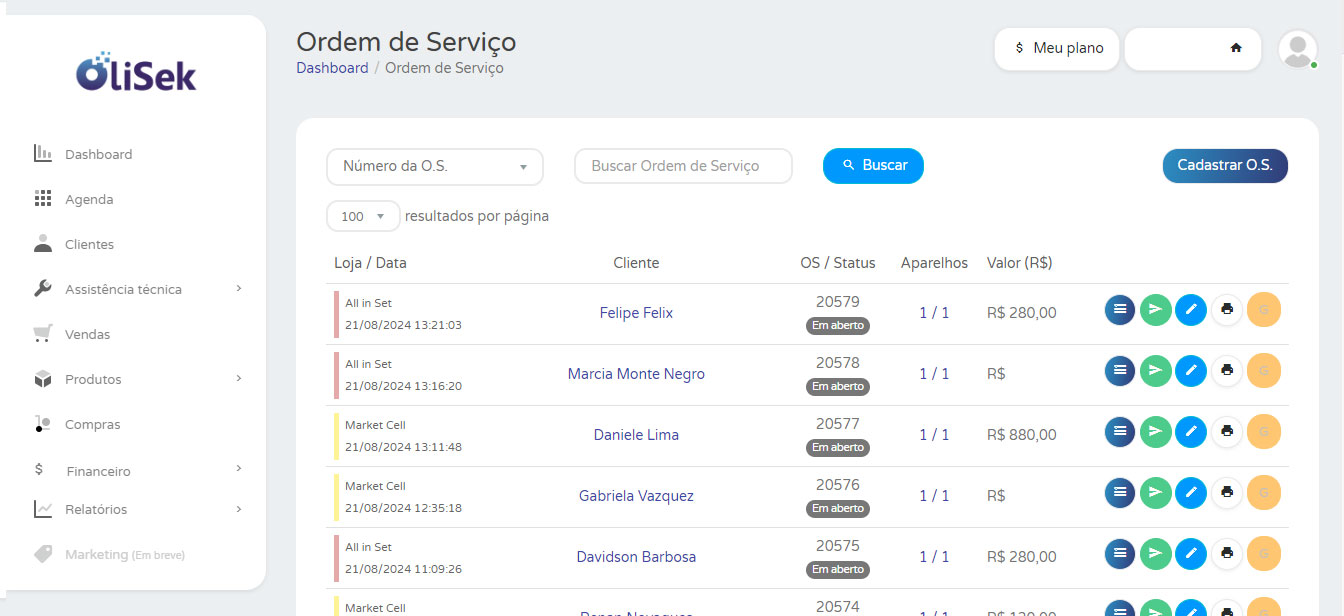The height and width of the screenshot is (616, 1344).
Task: Edit OS 20576 with pencil icon
Action: (x=1190, y=493)
